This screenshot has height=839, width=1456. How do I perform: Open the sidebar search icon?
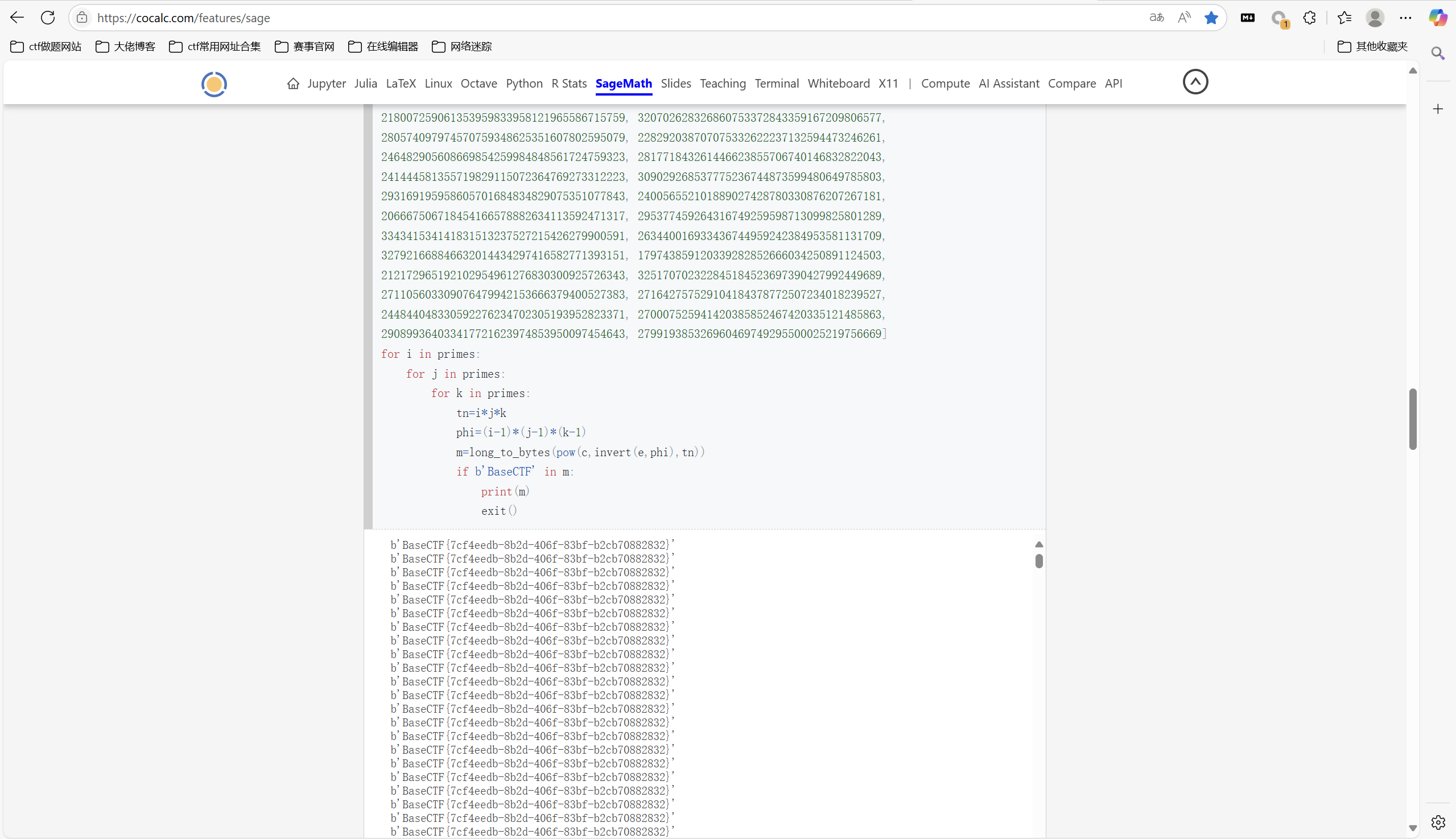(x=1438, y=53)
